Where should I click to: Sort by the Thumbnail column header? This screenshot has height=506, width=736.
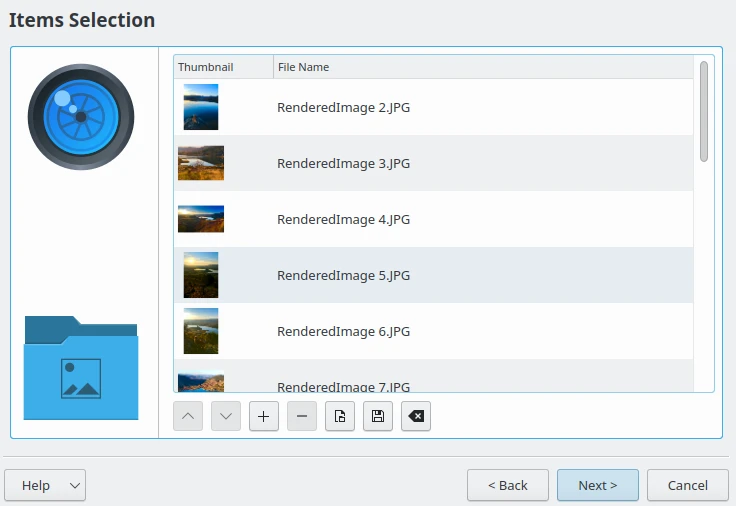(x=222, y=67)
